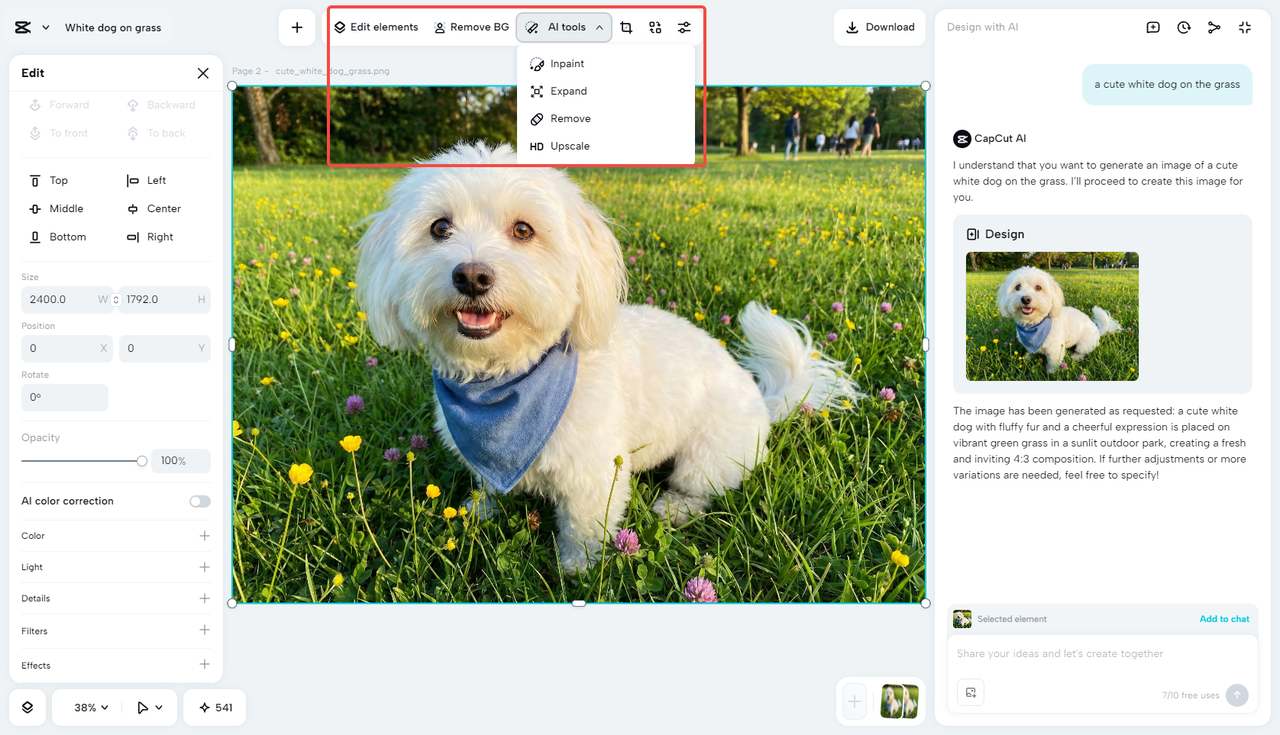Click the share icon in Design with AI
The image size is (1280, 735).
[x=1214, y=27]
